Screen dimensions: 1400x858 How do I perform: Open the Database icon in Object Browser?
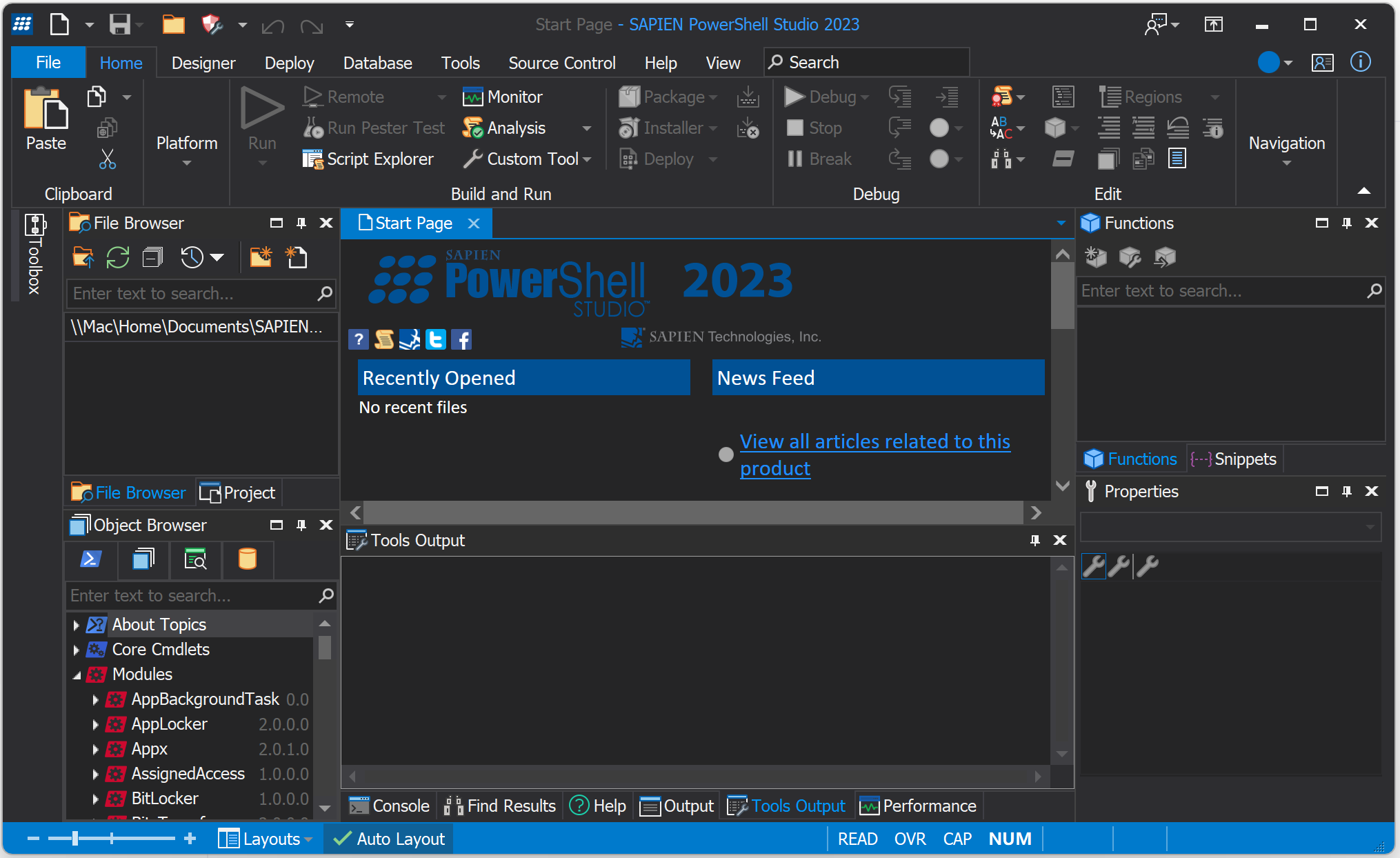(247, 560)
